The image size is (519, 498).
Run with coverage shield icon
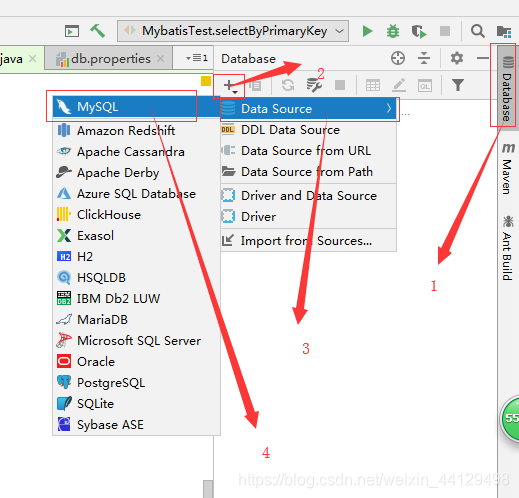click(419, 32)
